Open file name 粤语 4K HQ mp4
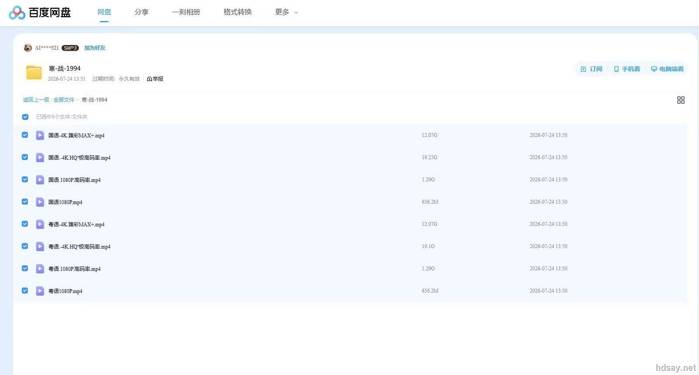Screen dimensions: 699x375 coord(79,247)
